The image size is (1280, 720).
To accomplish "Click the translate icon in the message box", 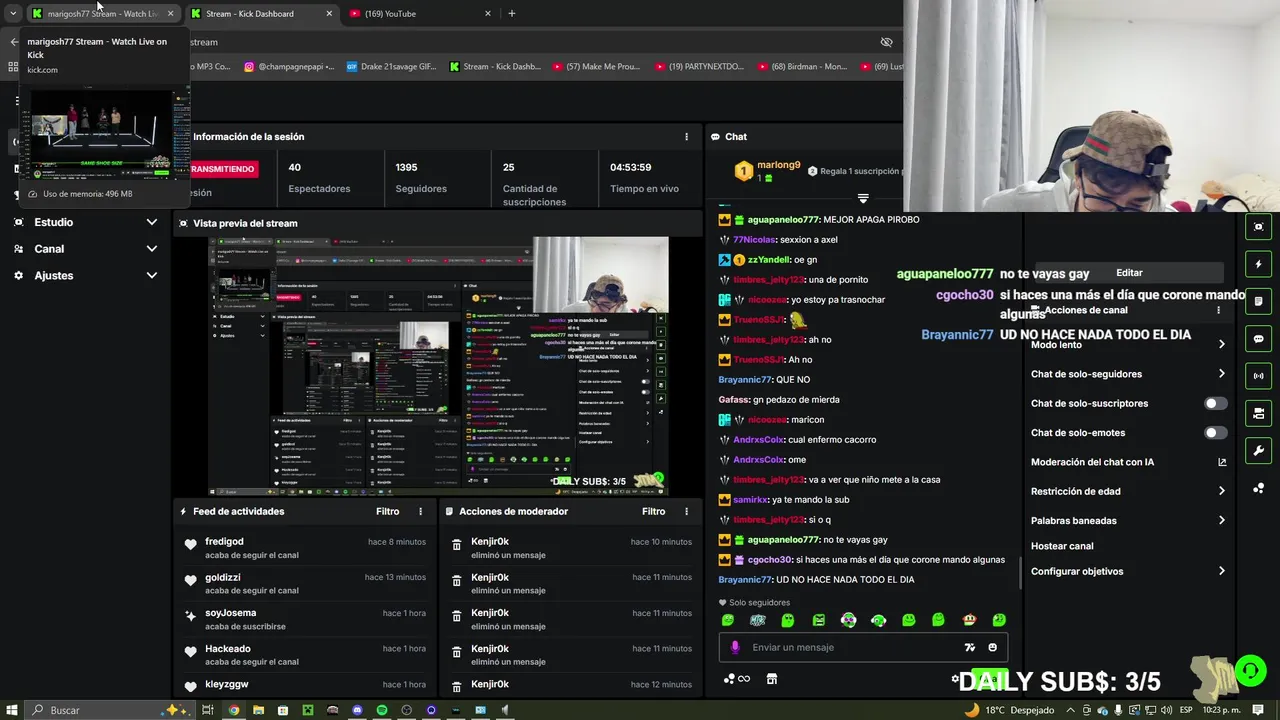I will click(969, 647).
